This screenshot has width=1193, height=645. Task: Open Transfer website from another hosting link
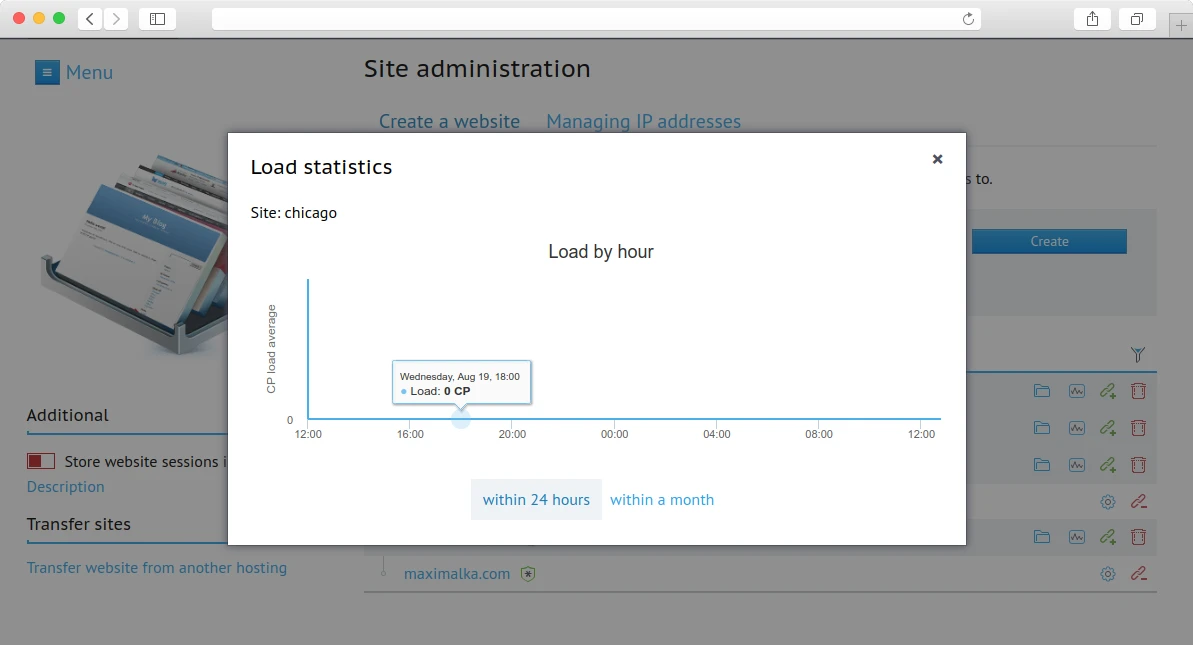point(156,567)
